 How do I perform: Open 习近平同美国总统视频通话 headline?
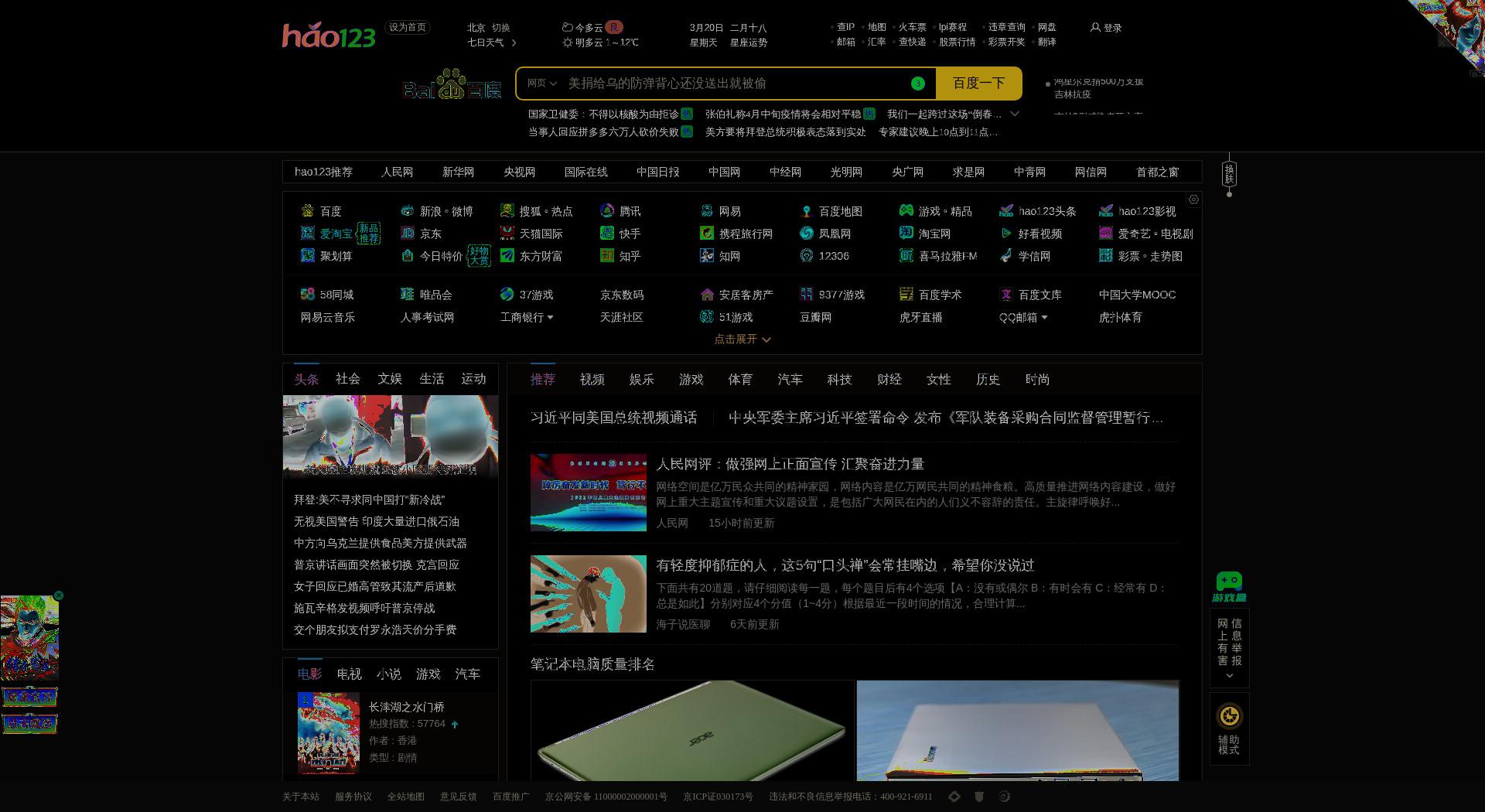(613, 418)
